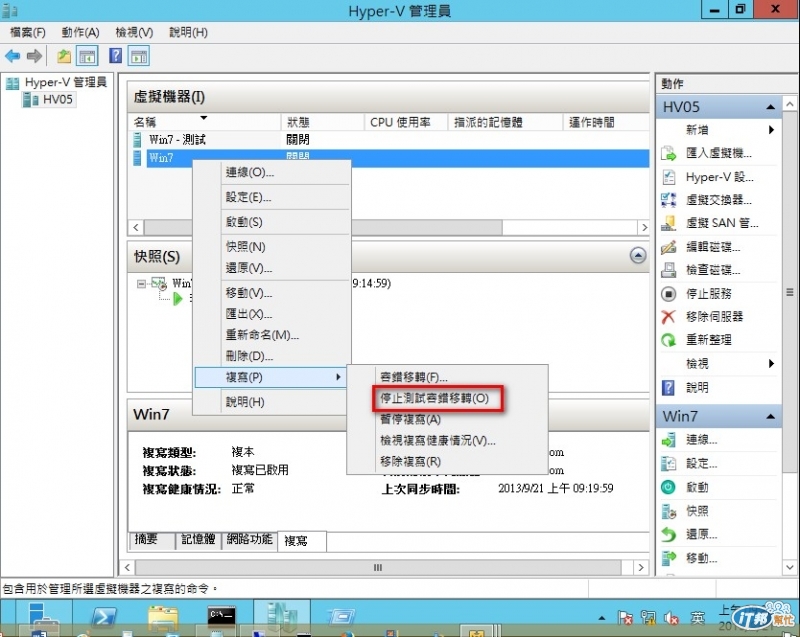Open the 檔案(F) menu
The image size is (800, 637).
coord(28,32)
